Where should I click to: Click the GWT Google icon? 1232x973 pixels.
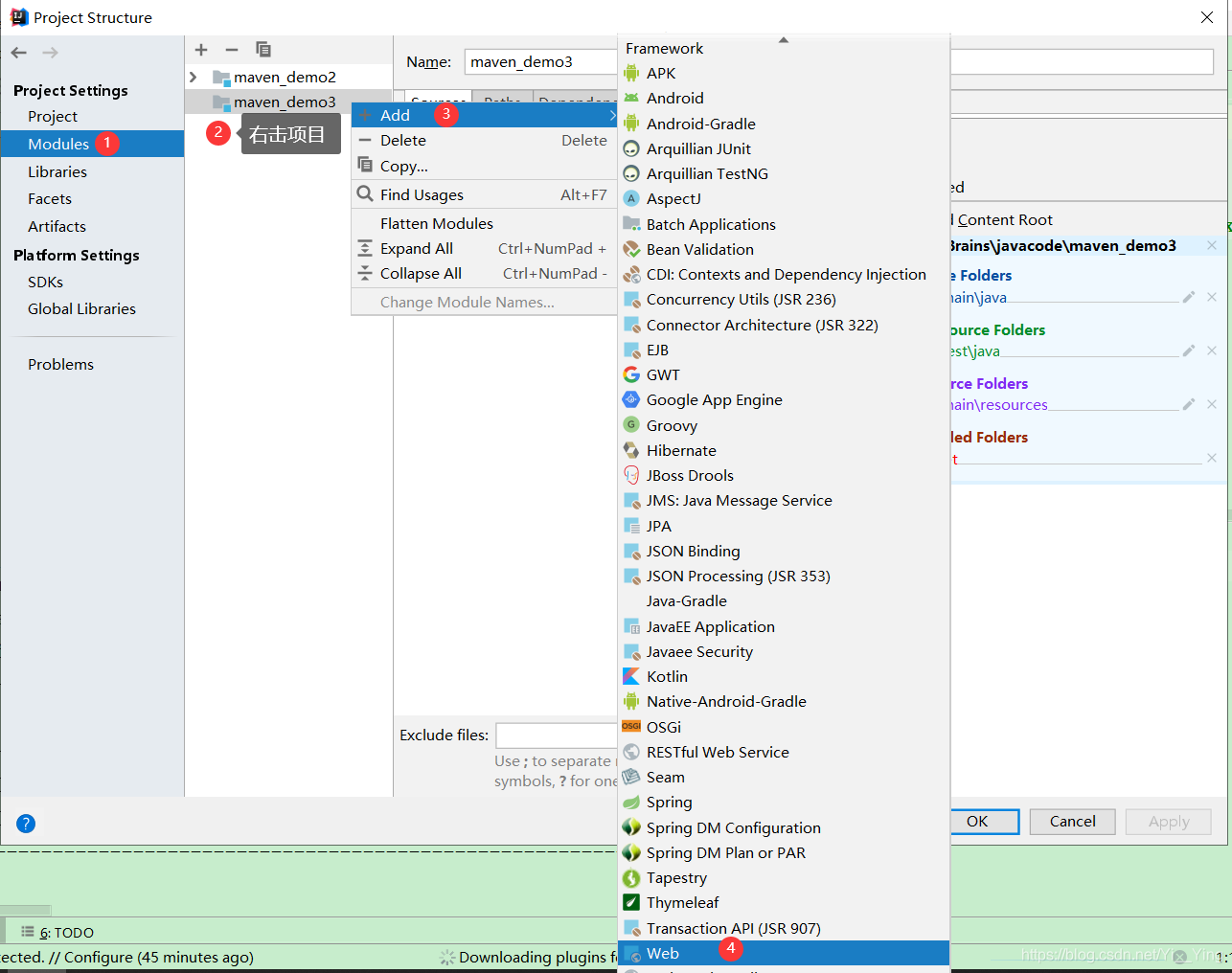(631, 374)
